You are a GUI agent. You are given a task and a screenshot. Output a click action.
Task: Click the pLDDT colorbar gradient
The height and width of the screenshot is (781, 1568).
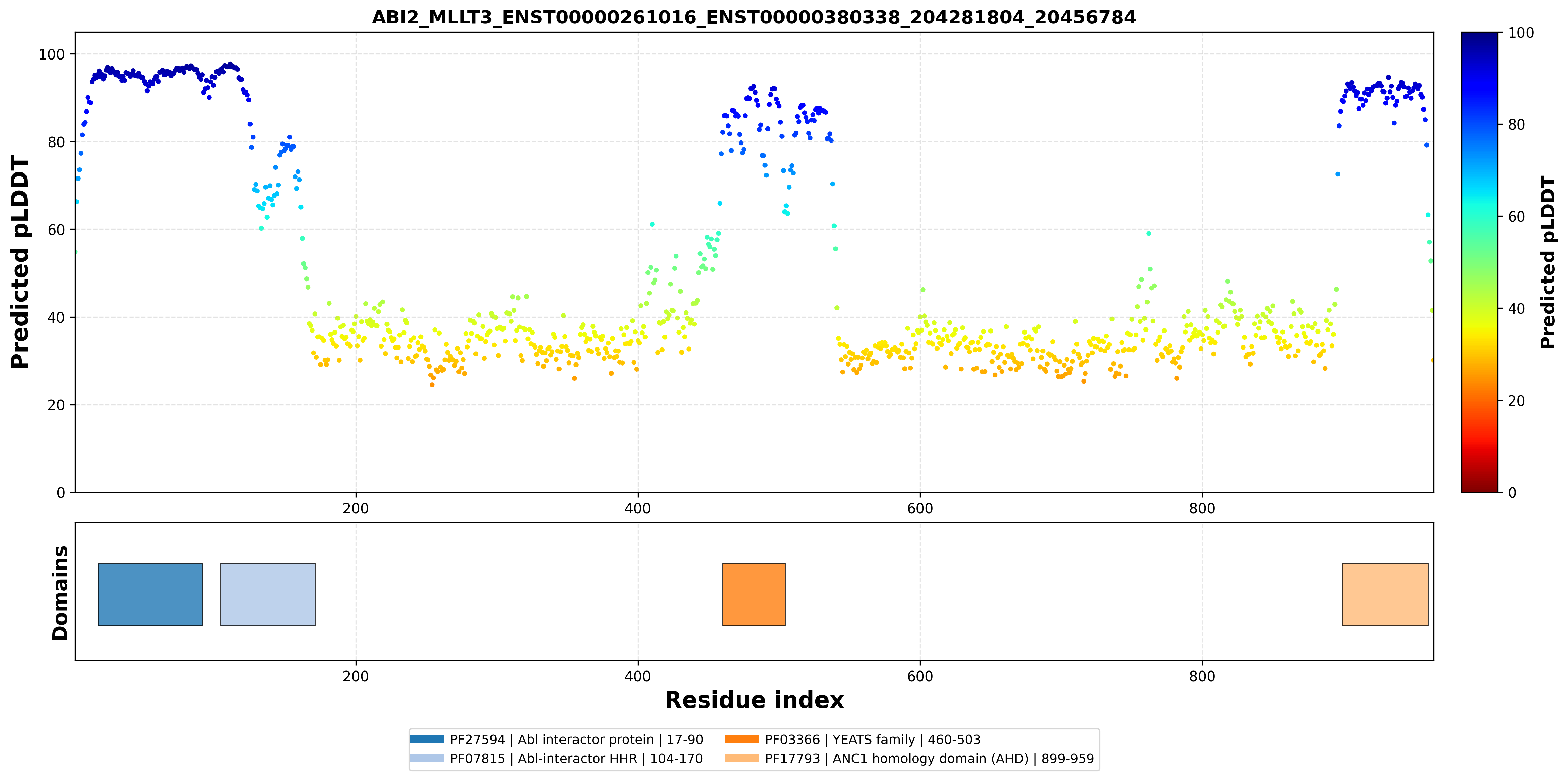pos(1480,262)
